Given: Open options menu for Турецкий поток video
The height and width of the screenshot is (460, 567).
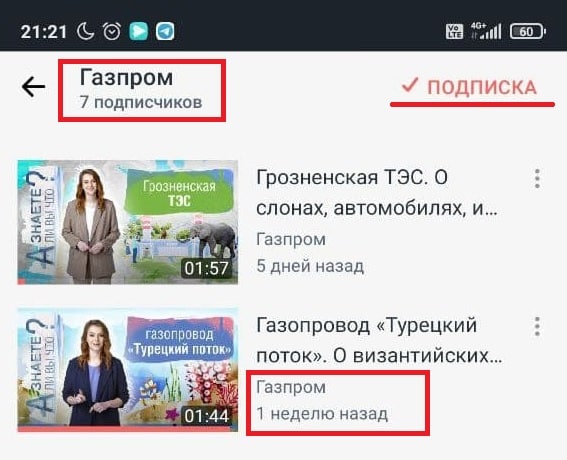Looking at the screenshot, I should coord(537,327).
